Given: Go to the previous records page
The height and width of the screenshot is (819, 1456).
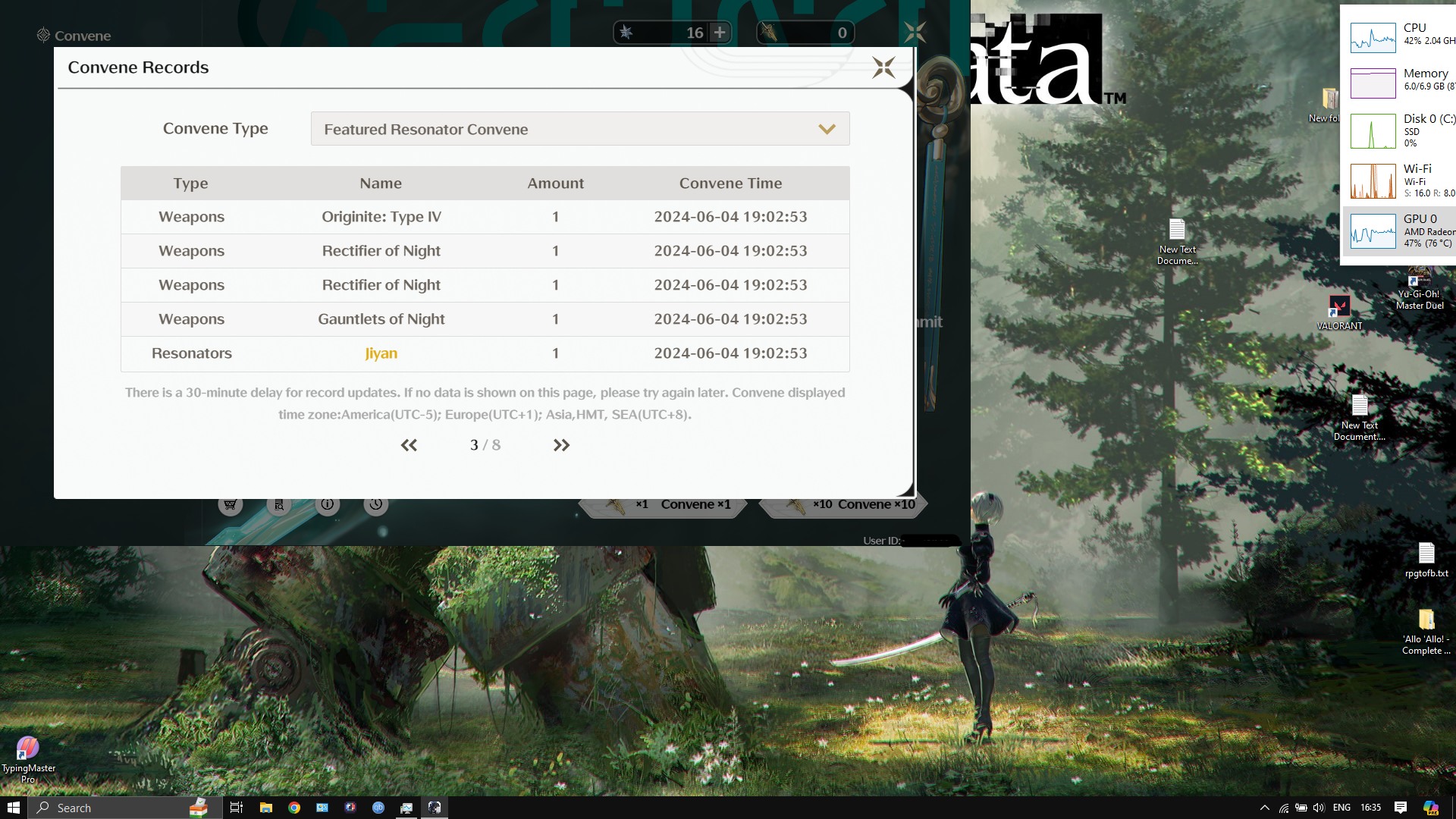Looking at the screenshot, I should coord(409,445).
